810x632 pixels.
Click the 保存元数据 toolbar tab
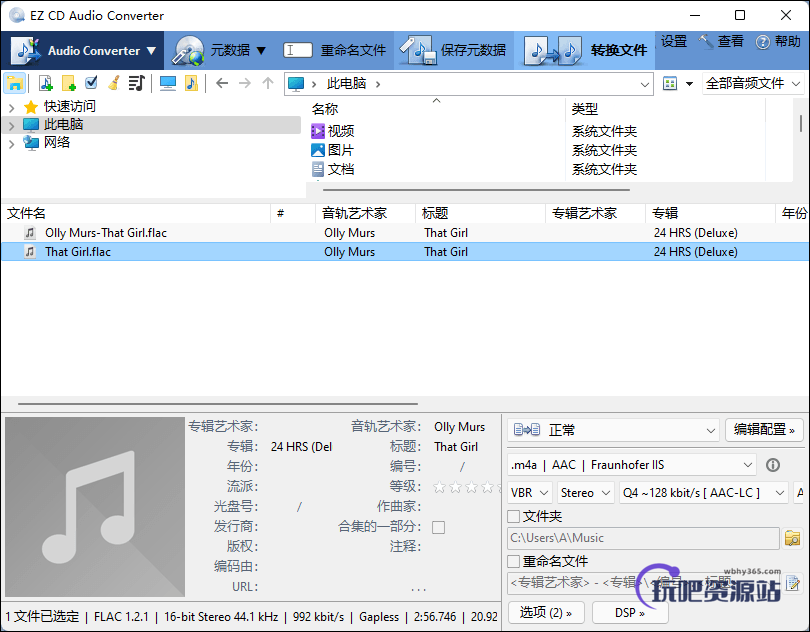tap(454, 51)
